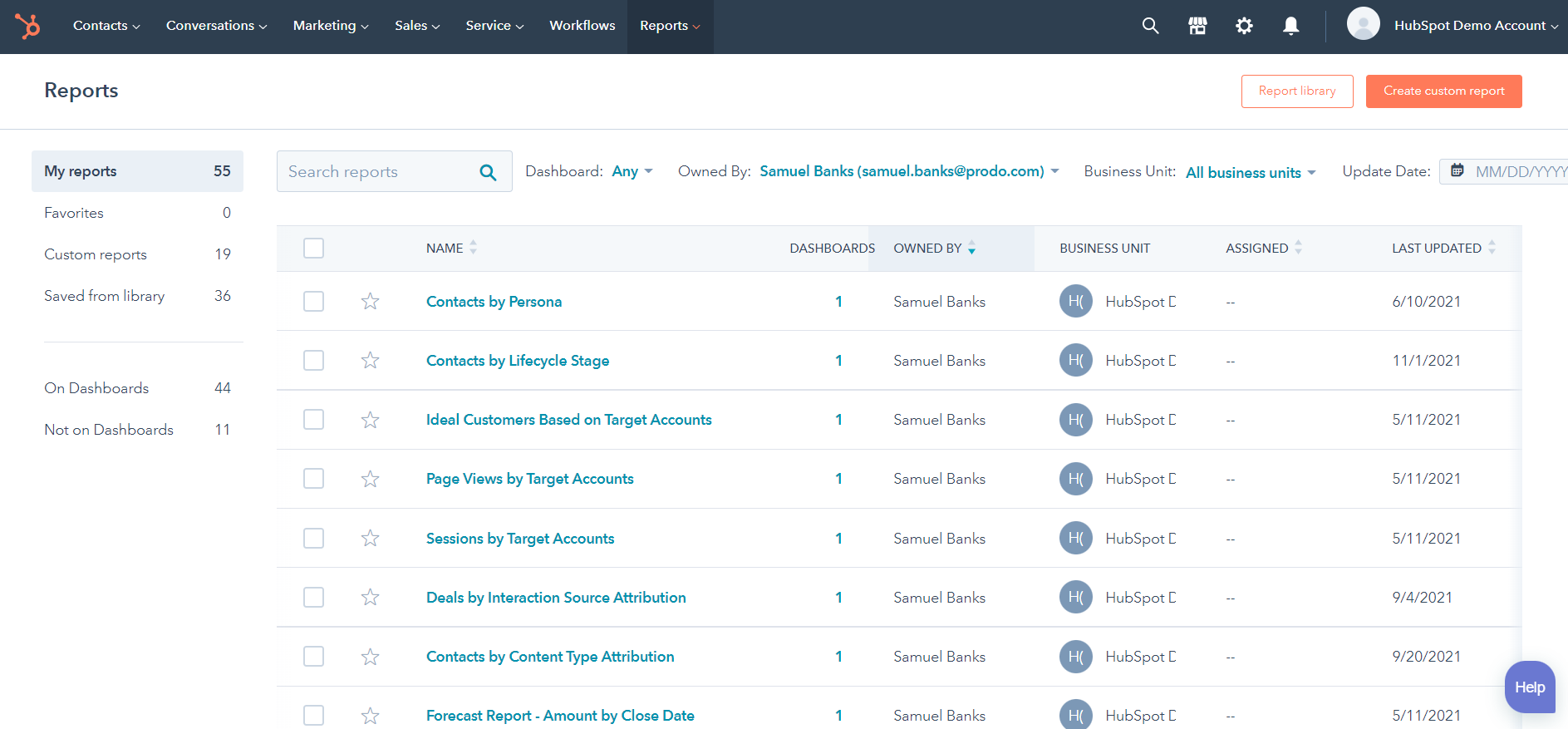Open Deals by Interaction Source Attribution report
Image resolution: width=1568 pixels, height=729 pixels.
coord(556,597)
